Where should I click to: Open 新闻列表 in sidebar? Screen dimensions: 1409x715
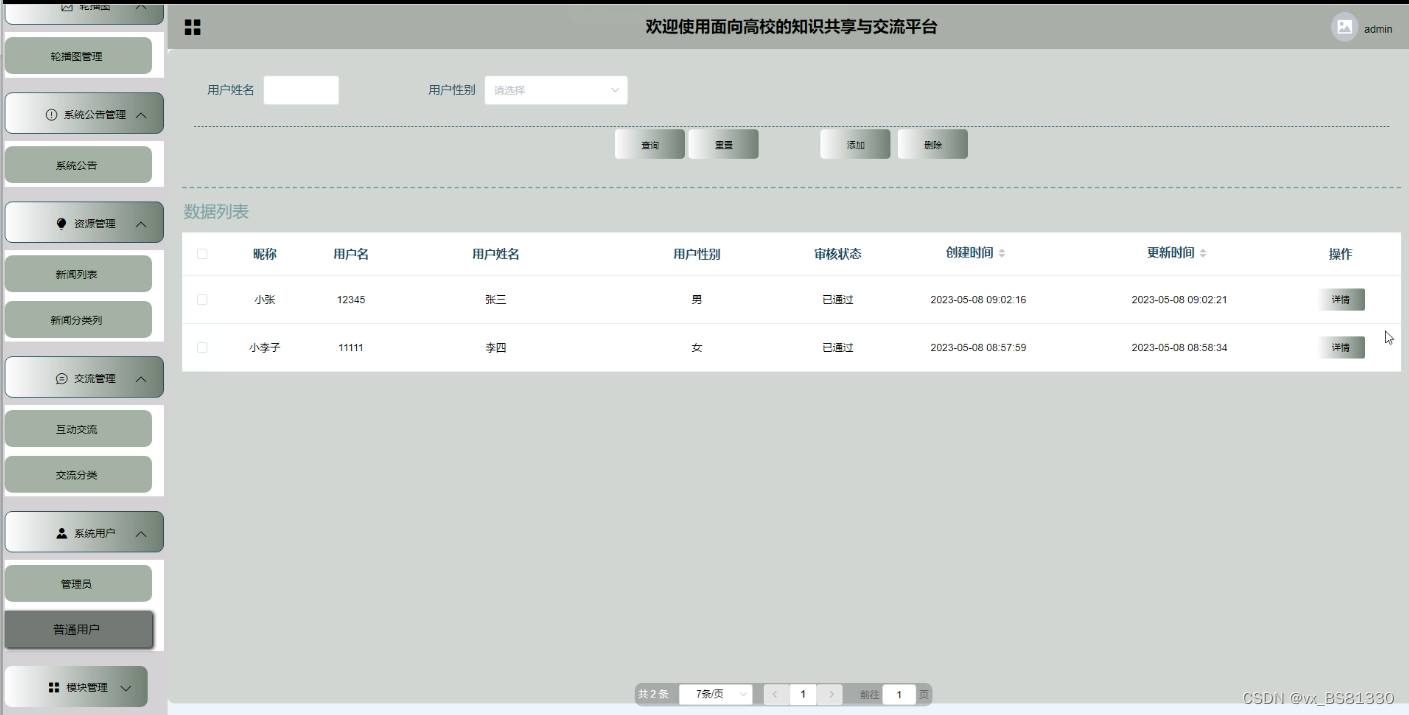coord(78,274)
